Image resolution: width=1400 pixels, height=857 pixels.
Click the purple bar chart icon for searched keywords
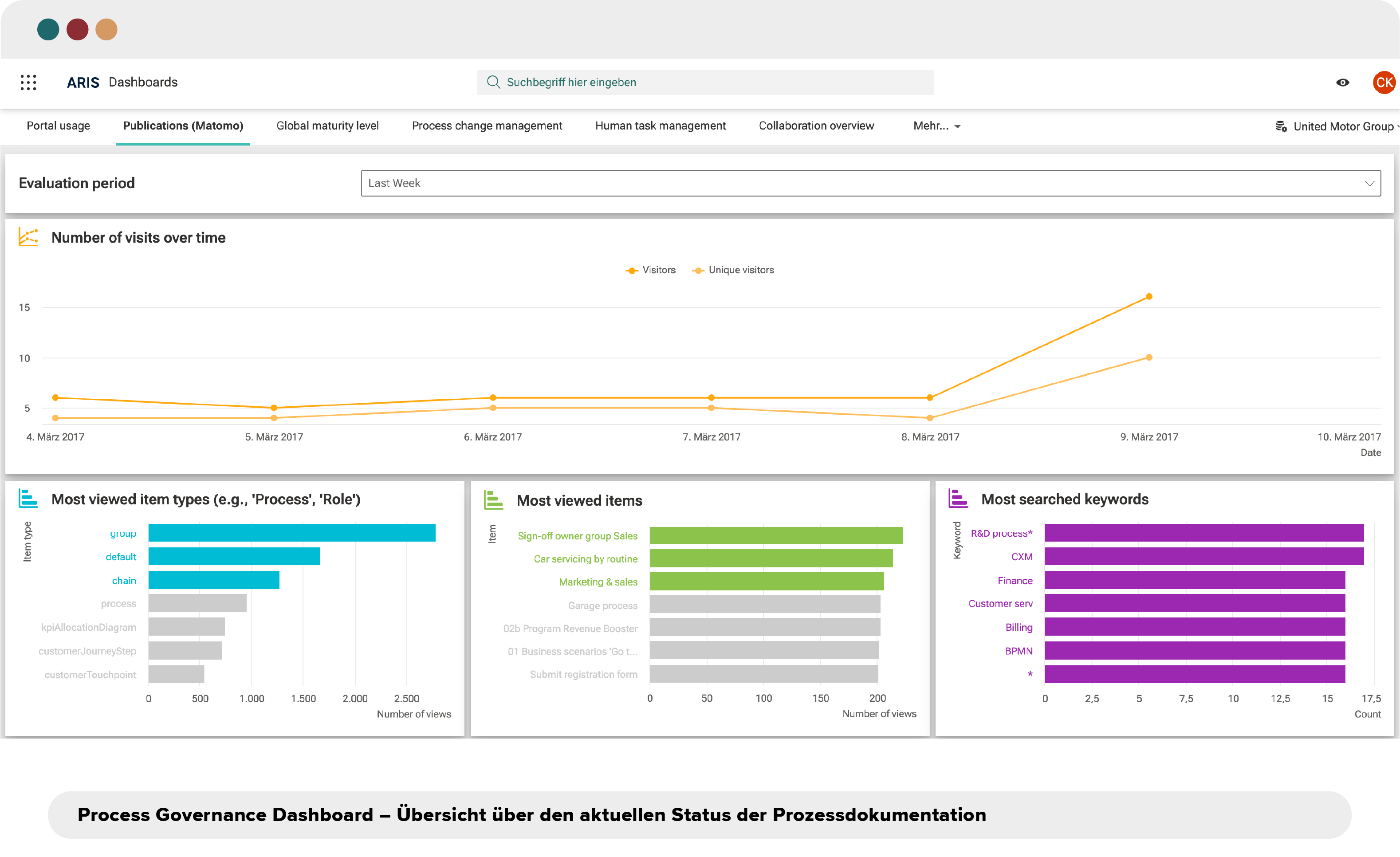point(958,499)
